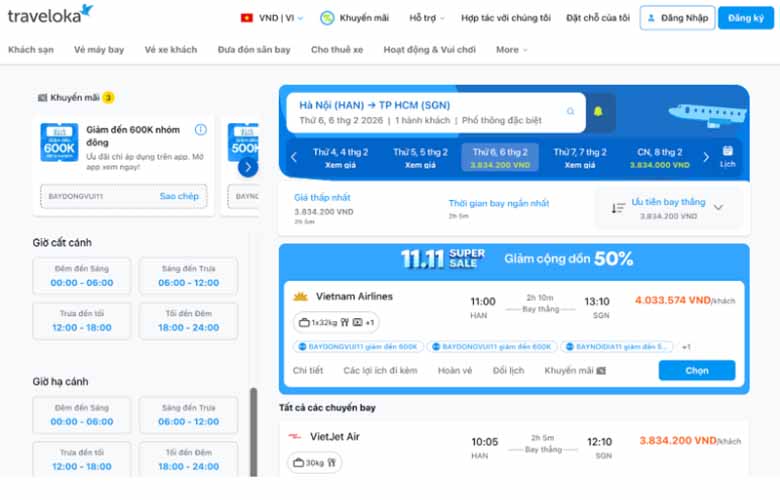The height and width of the screenshot is (500, 780).
Task: Select Thứ 6, 6 thg 2 date tab
Action: (x=500, y=157)
